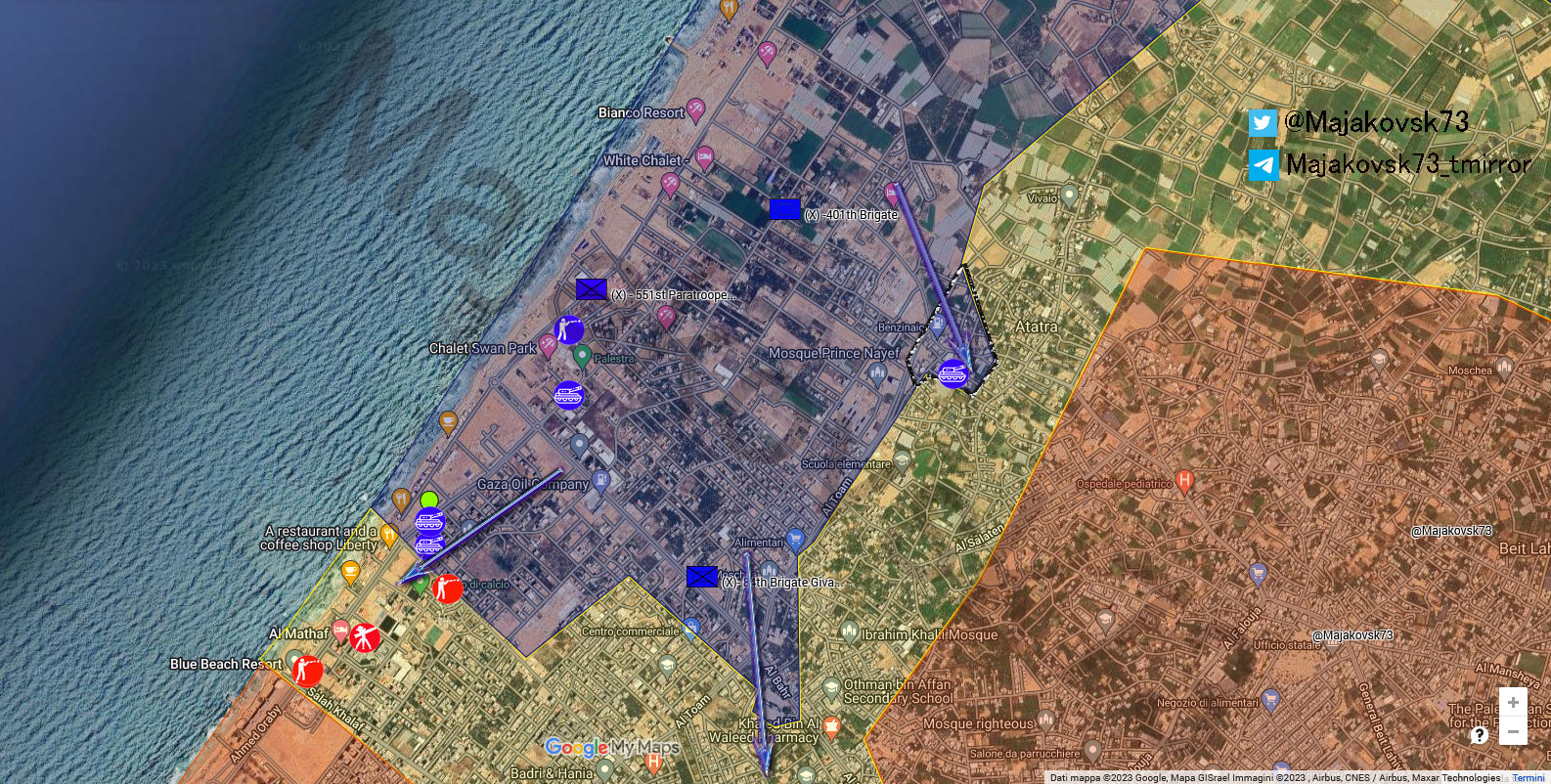This screenshot has width=1551, height=784.
Task: Click the blue tank marker in Atatra
Action: (953, 372)
